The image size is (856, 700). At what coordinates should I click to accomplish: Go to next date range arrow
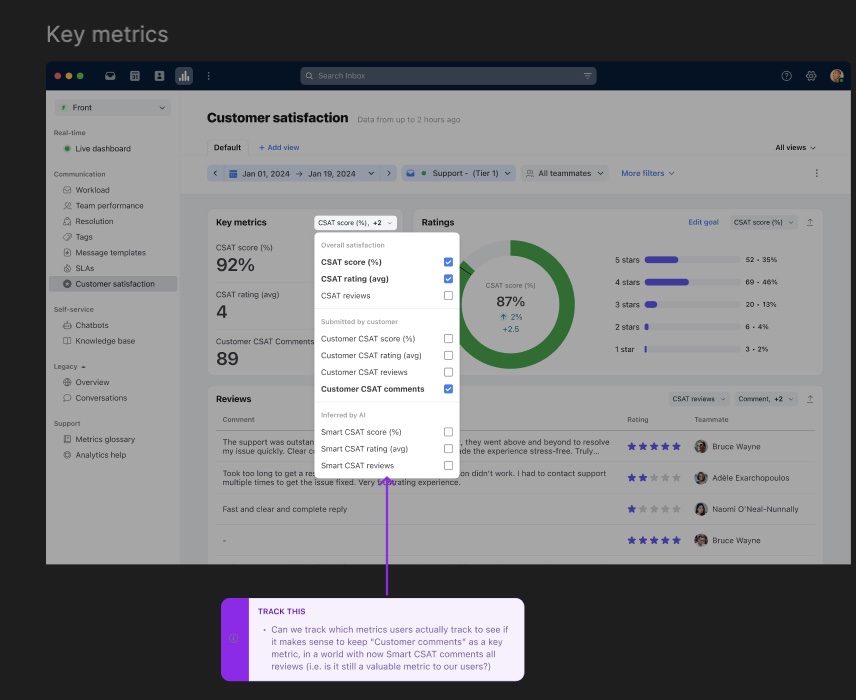click(x=389, y=173)
